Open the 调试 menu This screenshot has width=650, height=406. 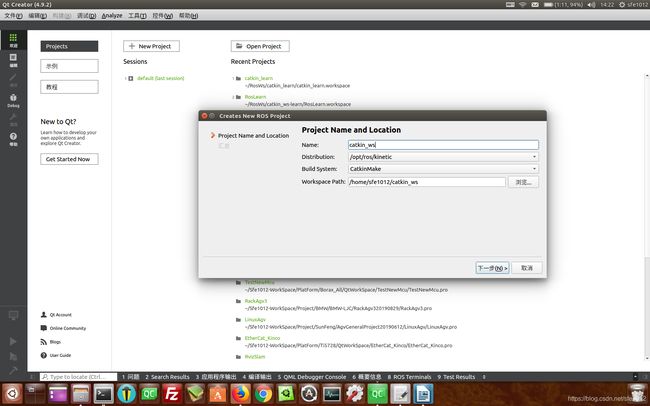86,16
